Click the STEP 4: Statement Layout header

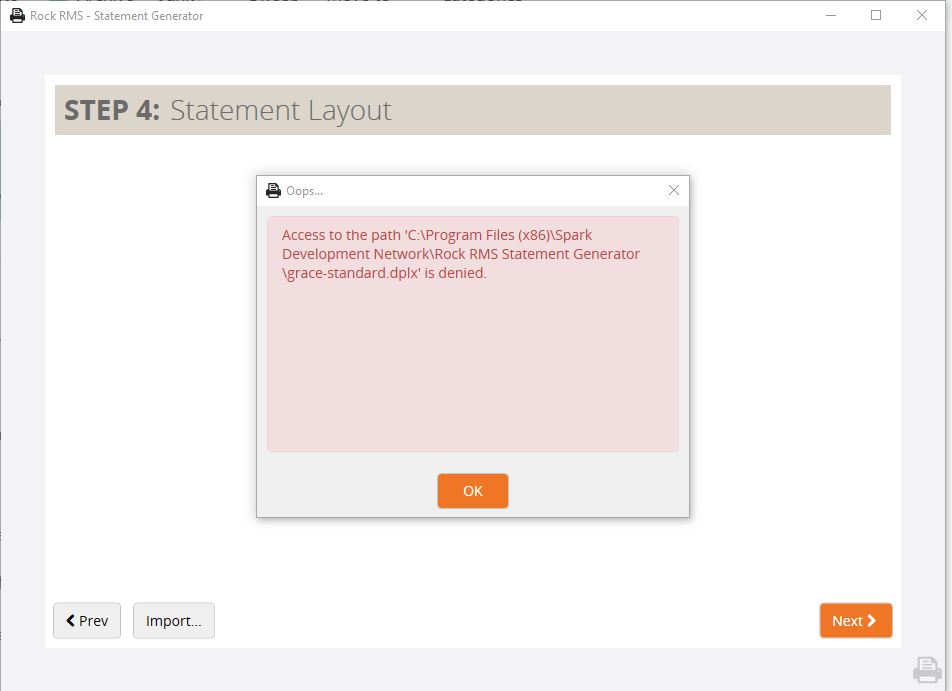coord(228,110)
